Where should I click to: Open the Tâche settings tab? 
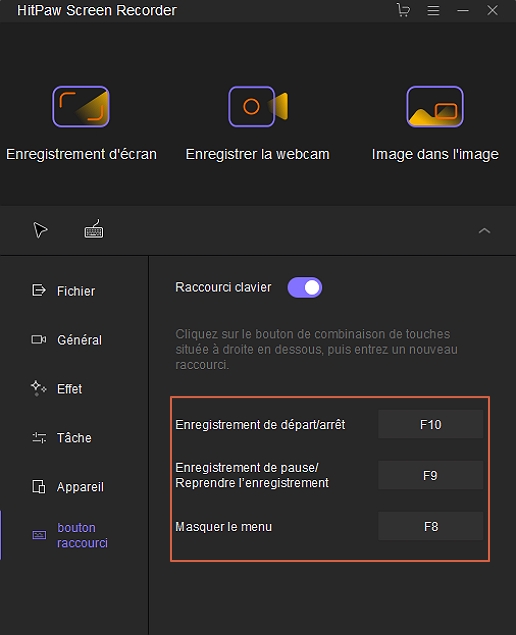pos(62,438)
